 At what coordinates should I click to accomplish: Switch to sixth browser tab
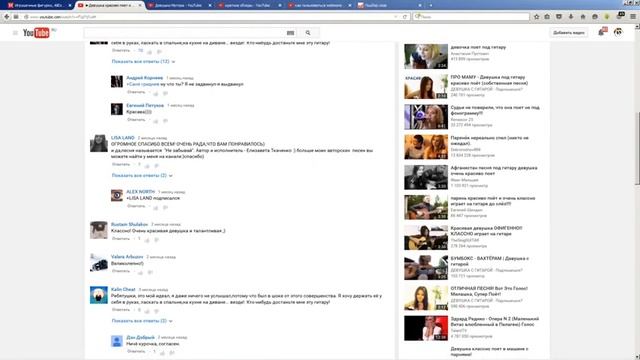tap(389, 5)
